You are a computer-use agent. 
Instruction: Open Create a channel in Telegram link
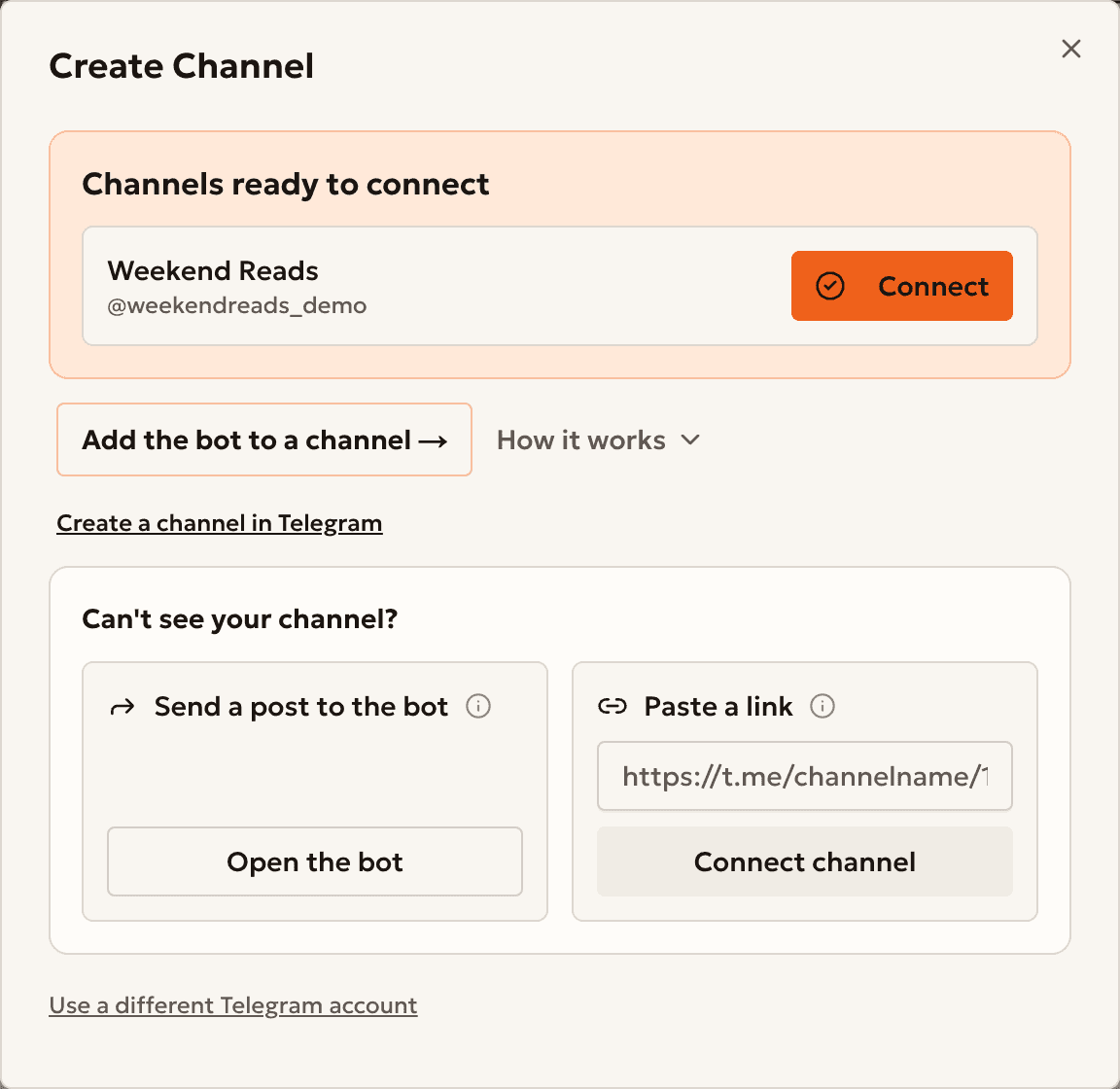(x=220, y=523)
